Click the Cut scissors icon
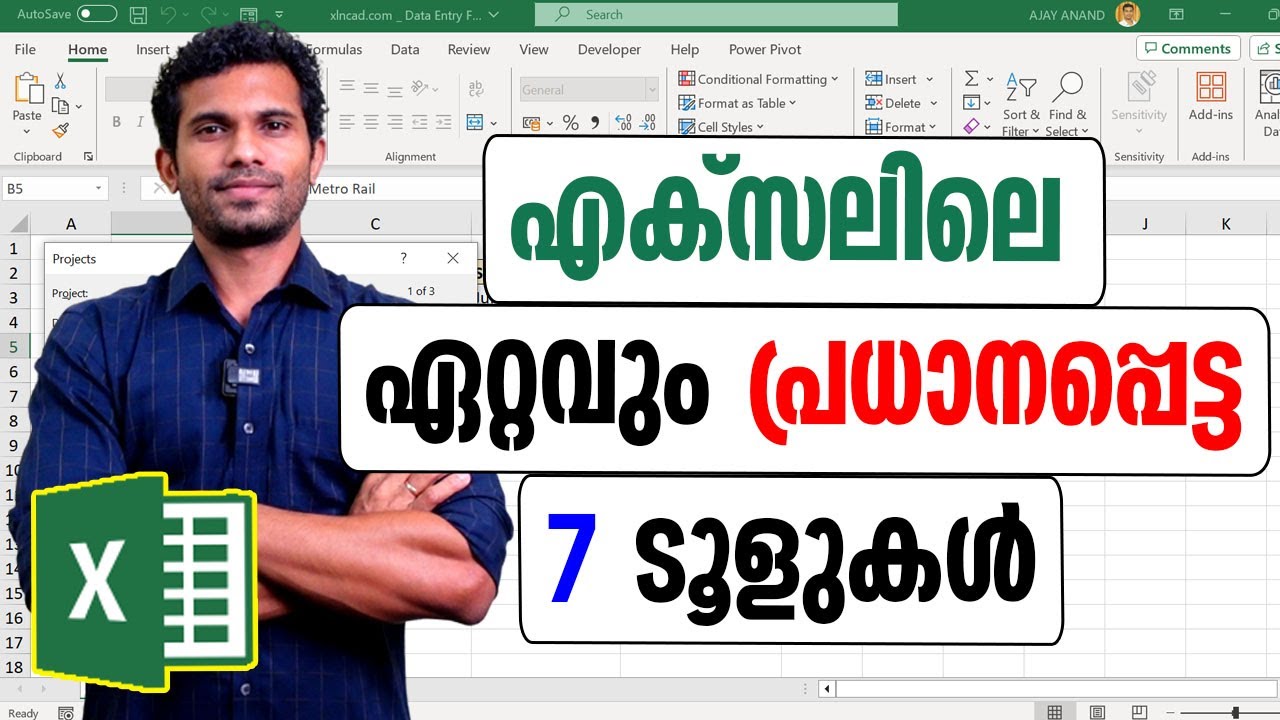 click(60, 81)
